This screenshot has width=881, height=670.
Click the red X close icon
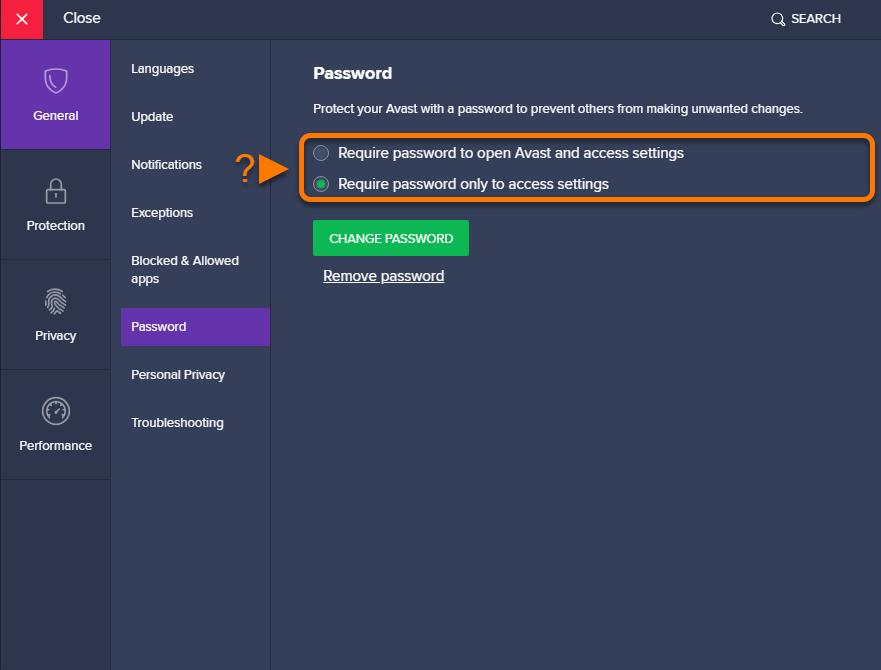click(22, 19)
